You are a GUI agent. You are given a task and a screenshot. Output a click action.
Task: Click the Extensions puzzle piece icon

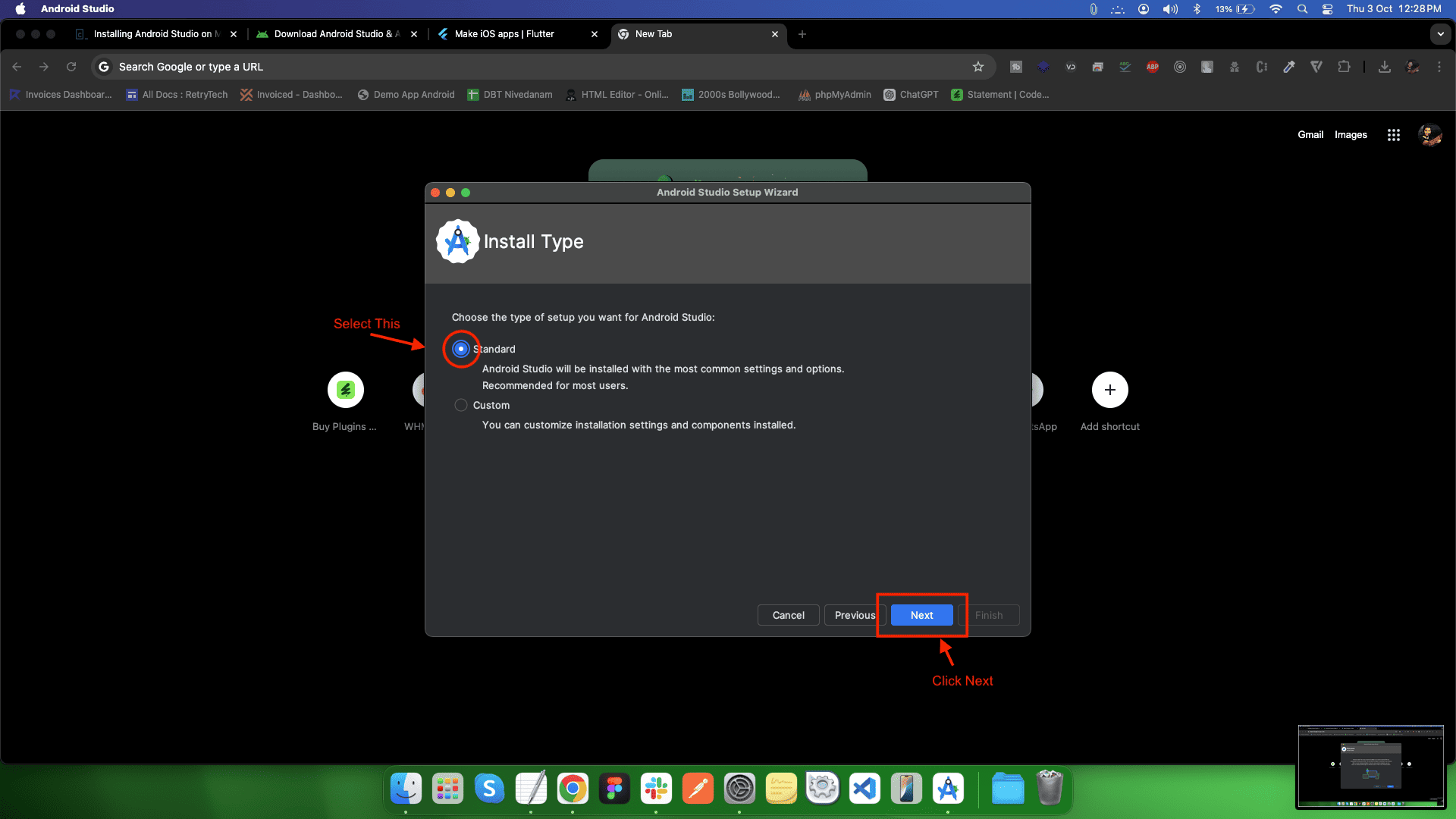click(x=1344, y=67)
